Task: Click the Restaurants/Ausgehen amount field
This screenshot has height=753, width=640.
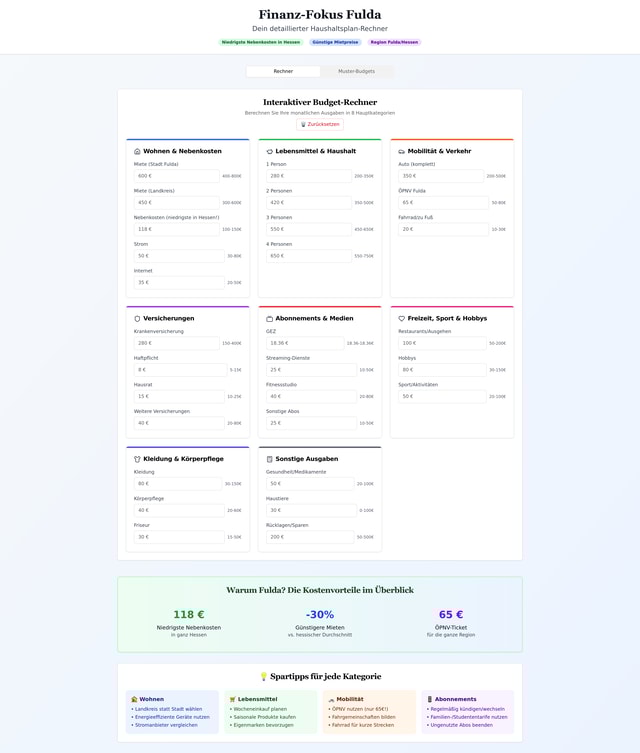Action: point(442,343)
